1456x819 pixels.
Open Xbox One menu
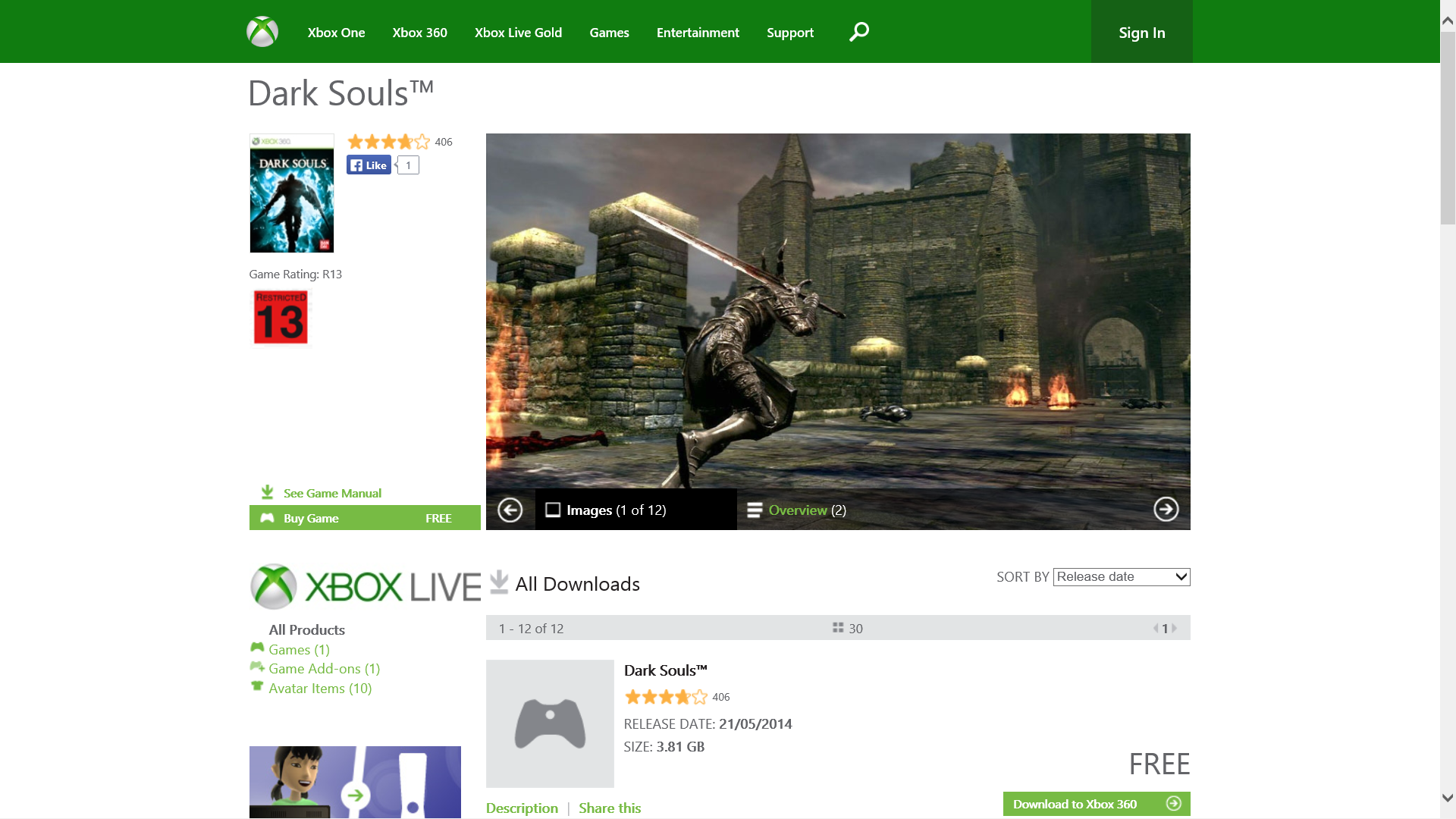(336, 33)
